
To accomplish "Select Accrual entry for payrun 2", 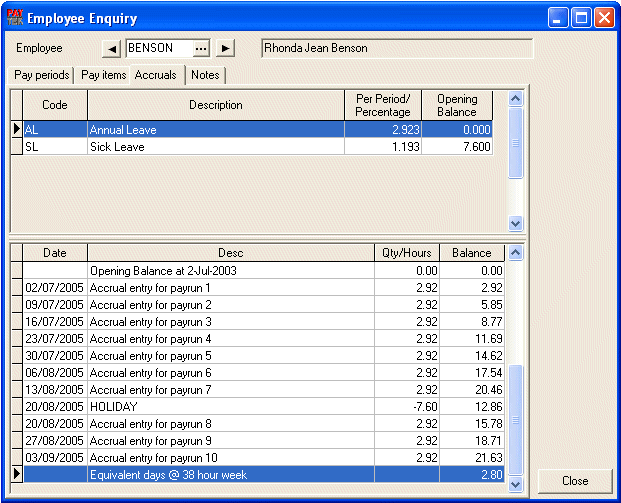I will click(258, 305).
